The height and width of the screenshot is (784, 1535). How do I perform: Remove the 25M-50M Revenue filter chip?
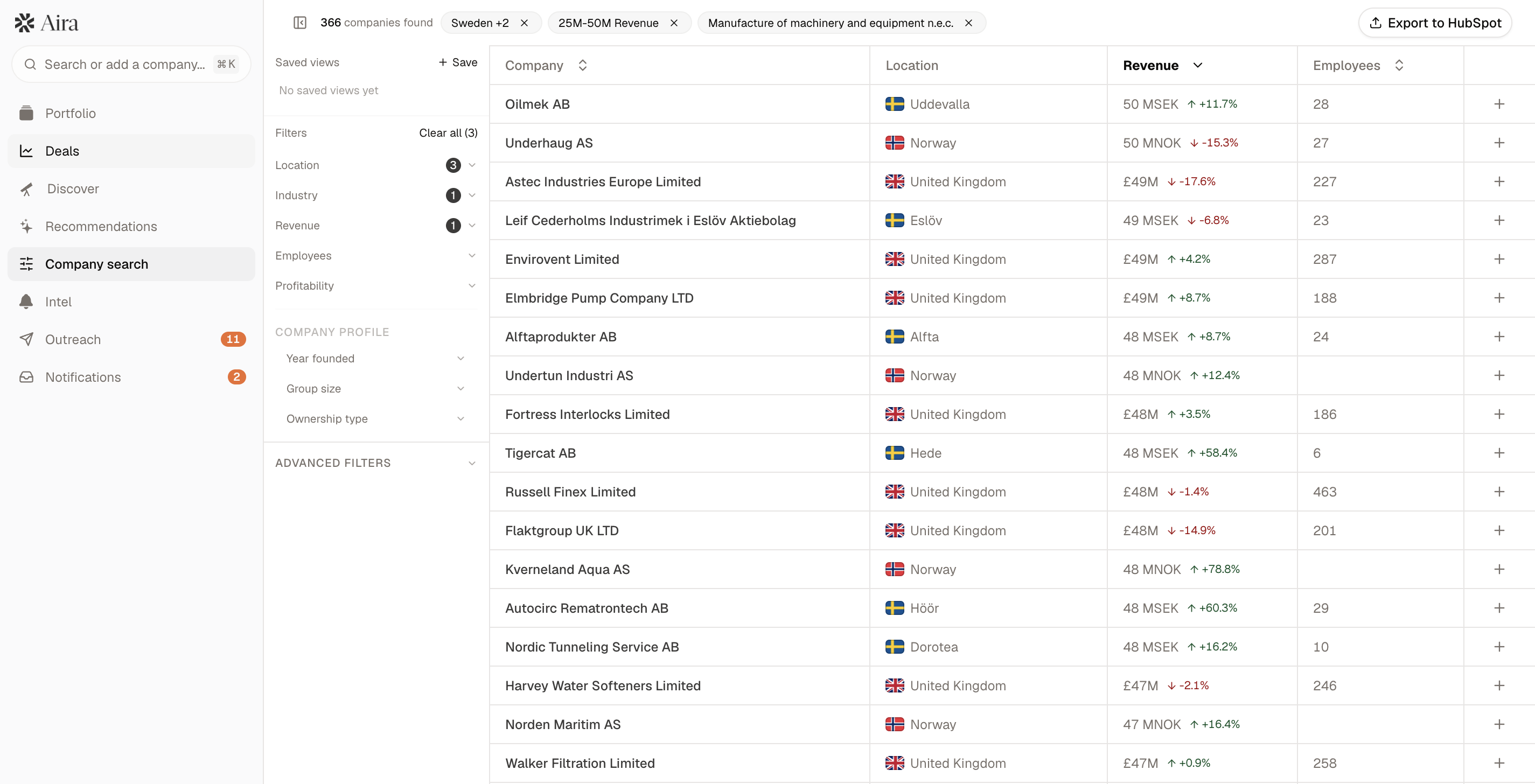click(674, 23)
